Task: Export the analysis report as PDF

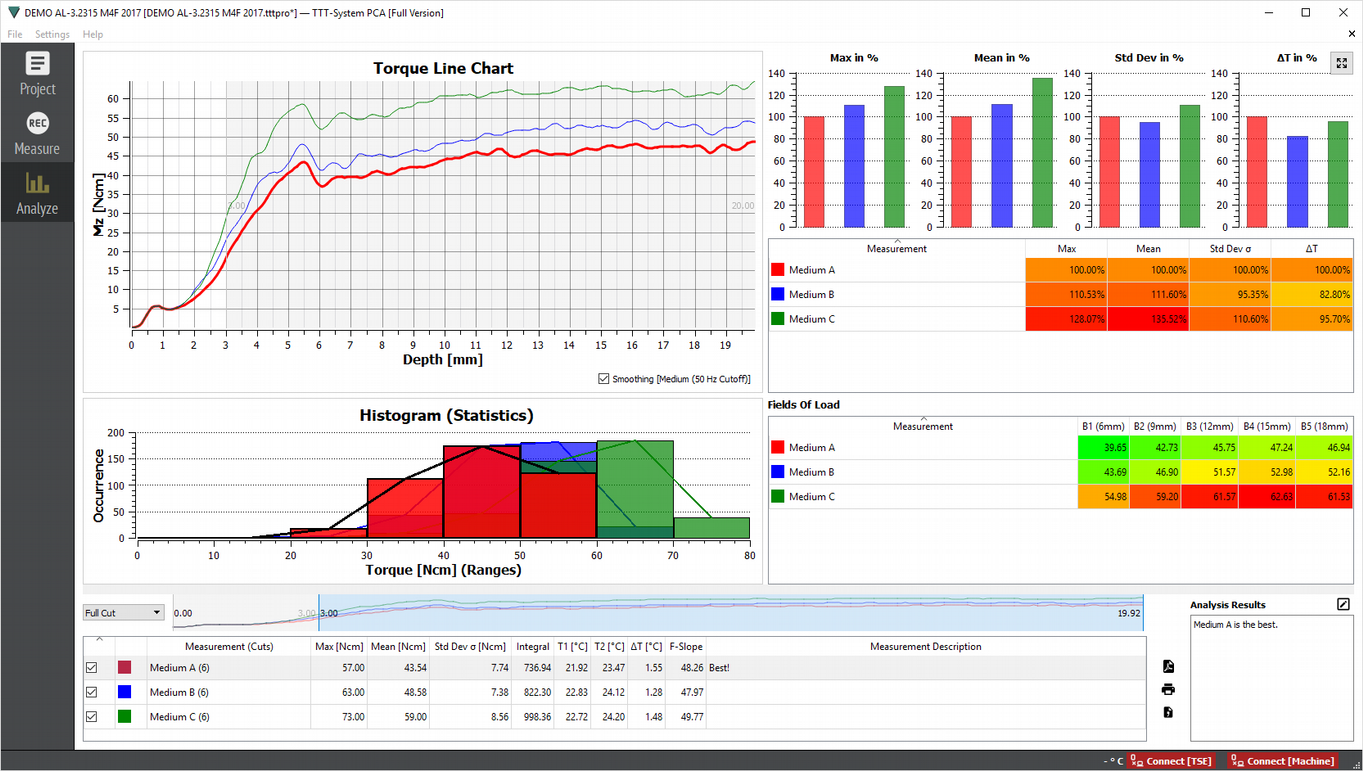Action: [1170, 666]
